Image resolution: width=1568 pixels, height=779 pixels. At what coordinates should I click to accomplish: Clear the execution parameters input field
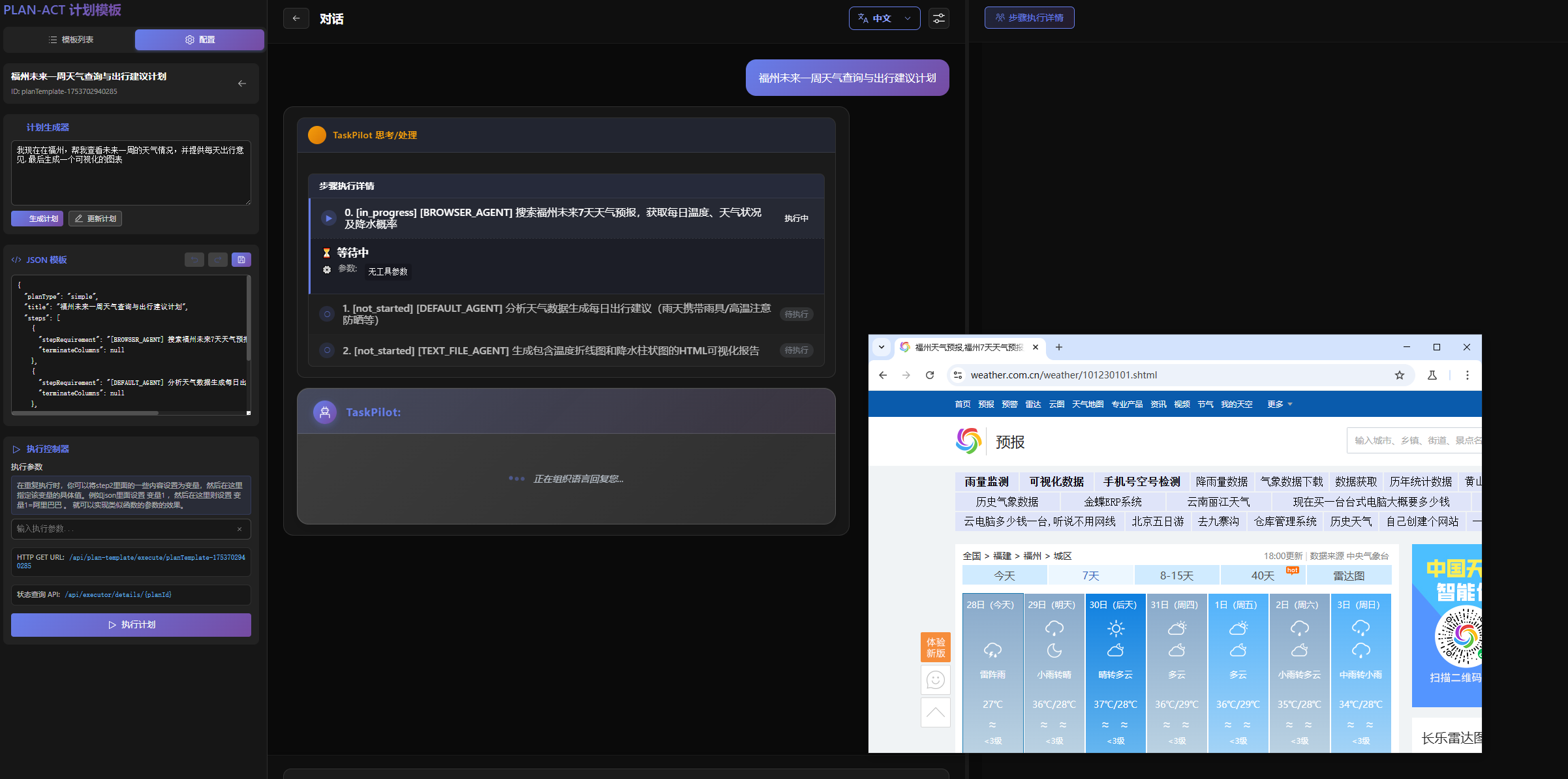[239, 529]
